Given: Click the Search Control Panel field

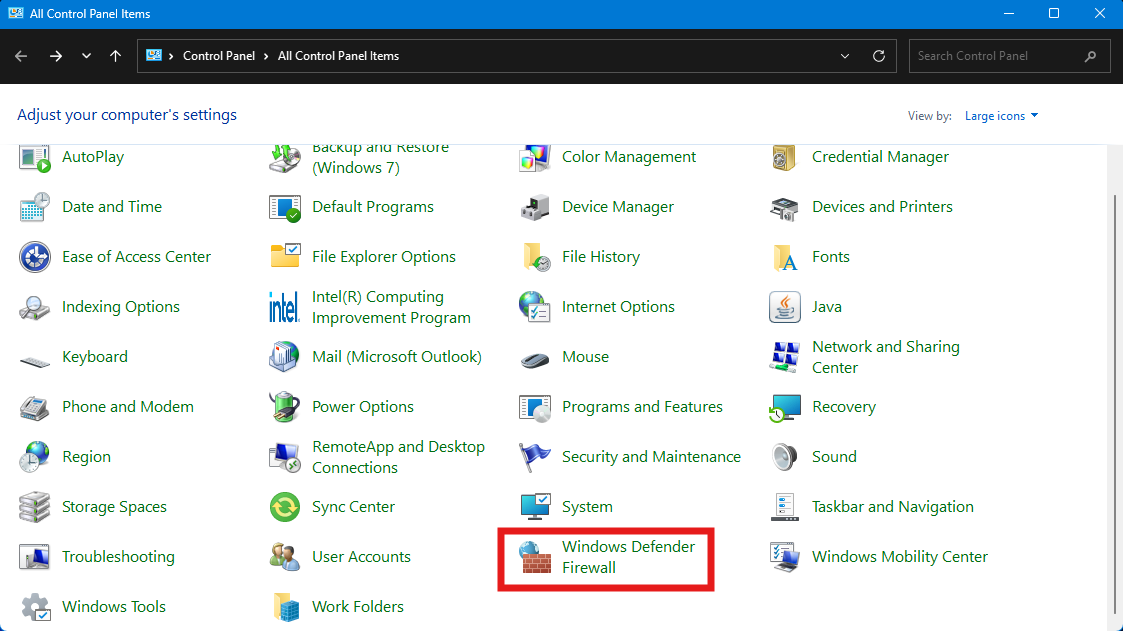Looking at the screenshot, I should click(995, 56).
